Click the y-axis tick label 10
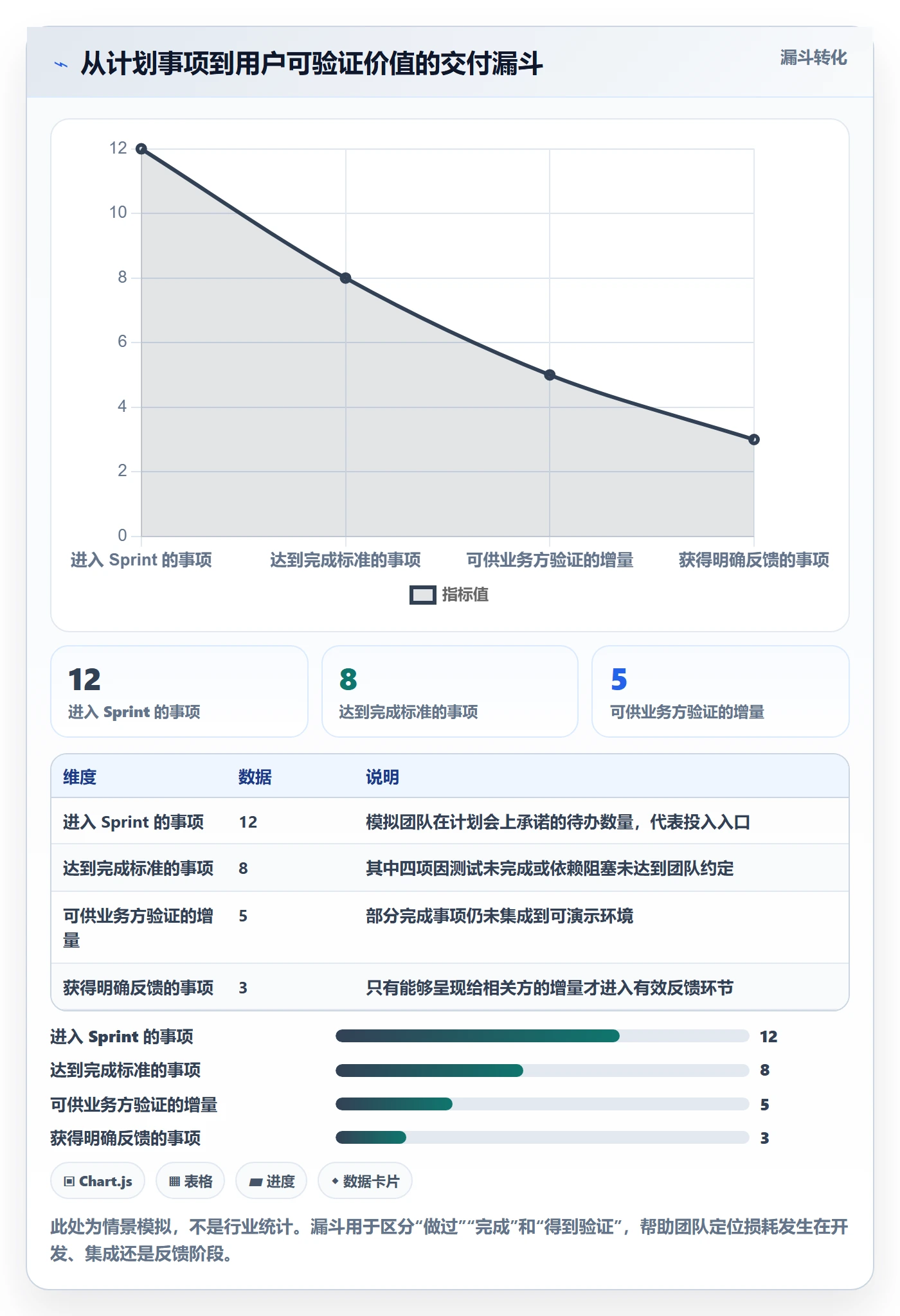This screenshot has width=900, height=1316. 118,213
